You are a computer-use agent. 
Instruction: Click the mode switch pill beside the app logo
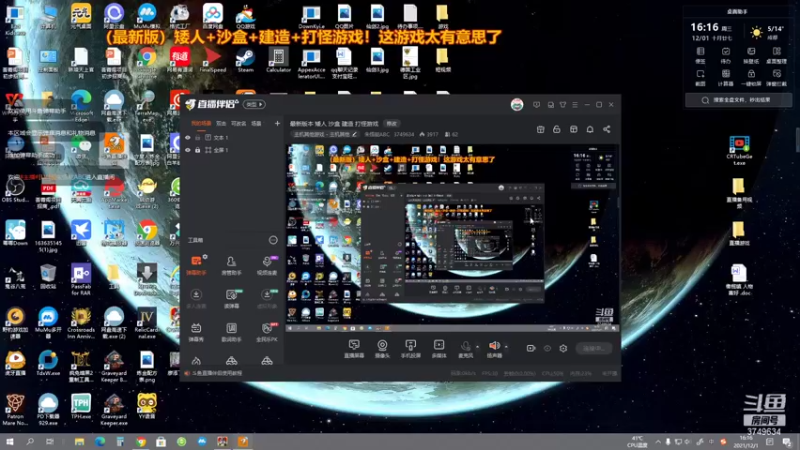point(254,105)
